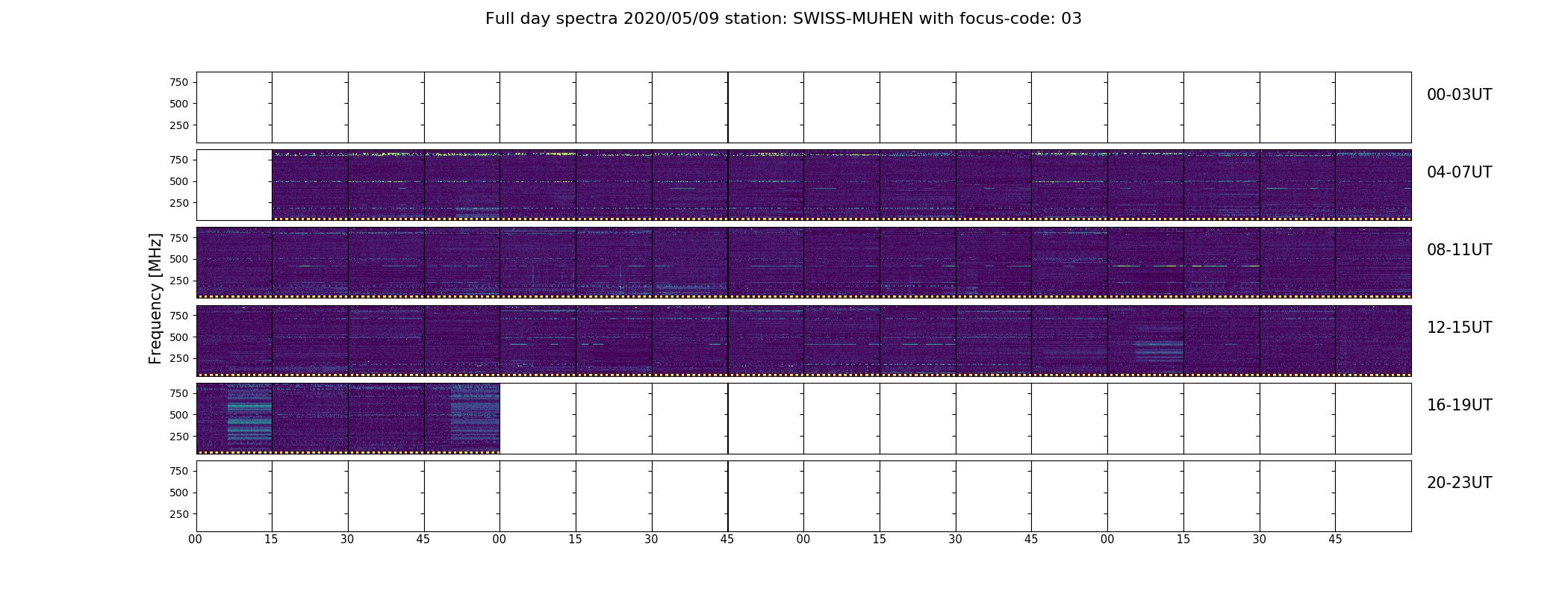Image resolution: width=1568 pixels, height=597 pixels.
Task: Click the 500 tick of the 04-07UT row
Action: (179, 181)
